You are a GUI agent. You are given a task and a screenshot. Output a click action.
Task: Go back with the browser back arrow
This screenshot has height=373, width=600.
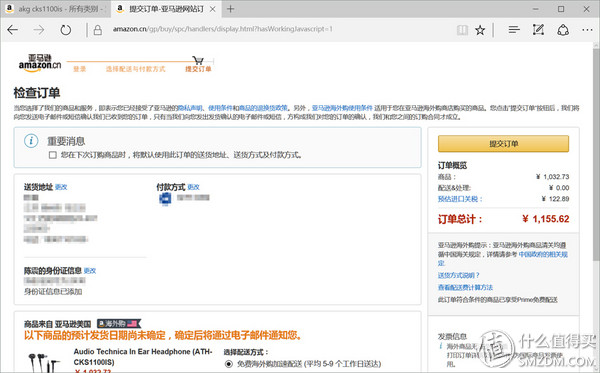(13, 30)
